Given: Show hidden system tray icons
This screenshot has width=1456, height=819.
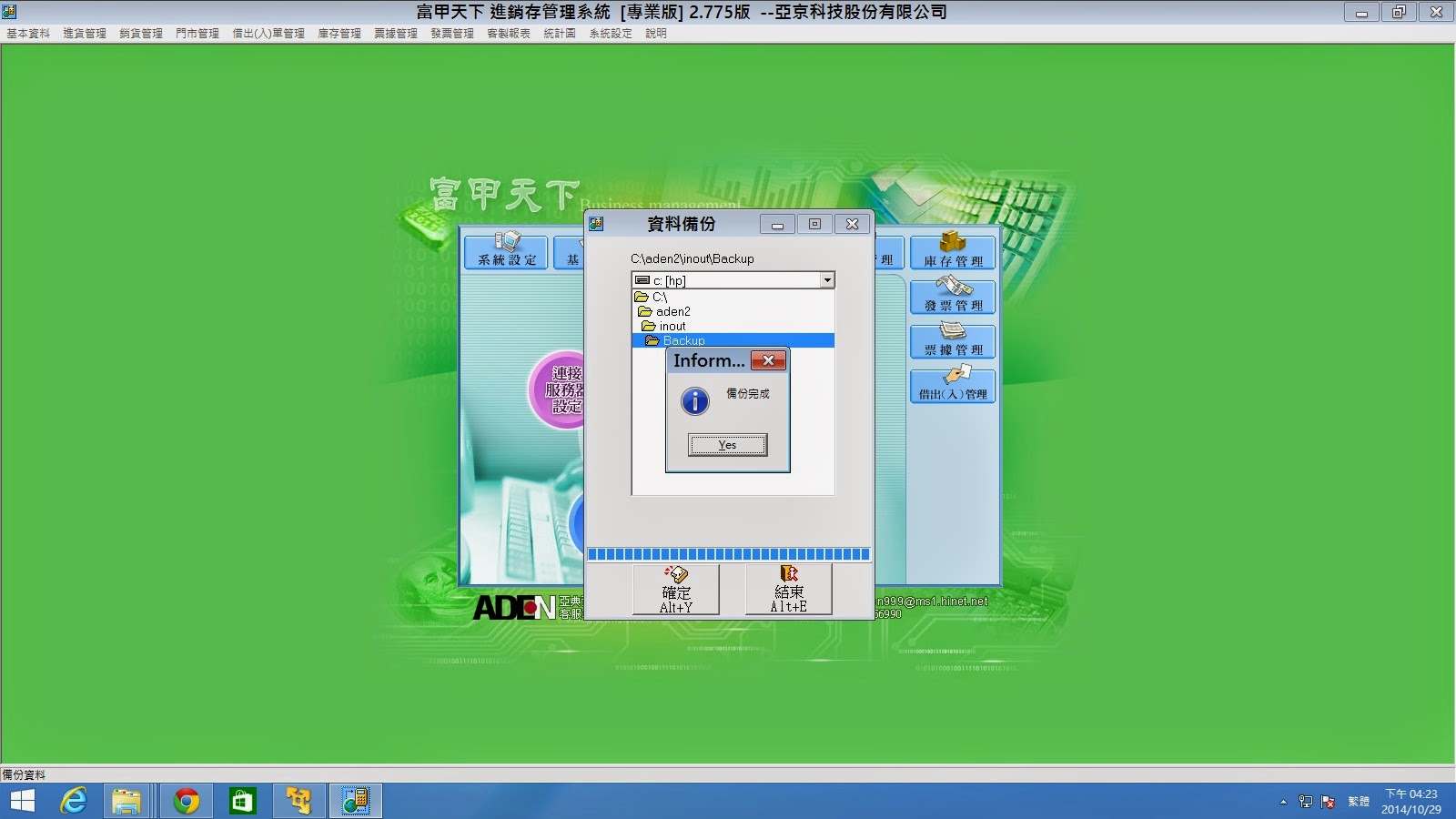Looking at the screenshot, I should tap(1283, 802).
